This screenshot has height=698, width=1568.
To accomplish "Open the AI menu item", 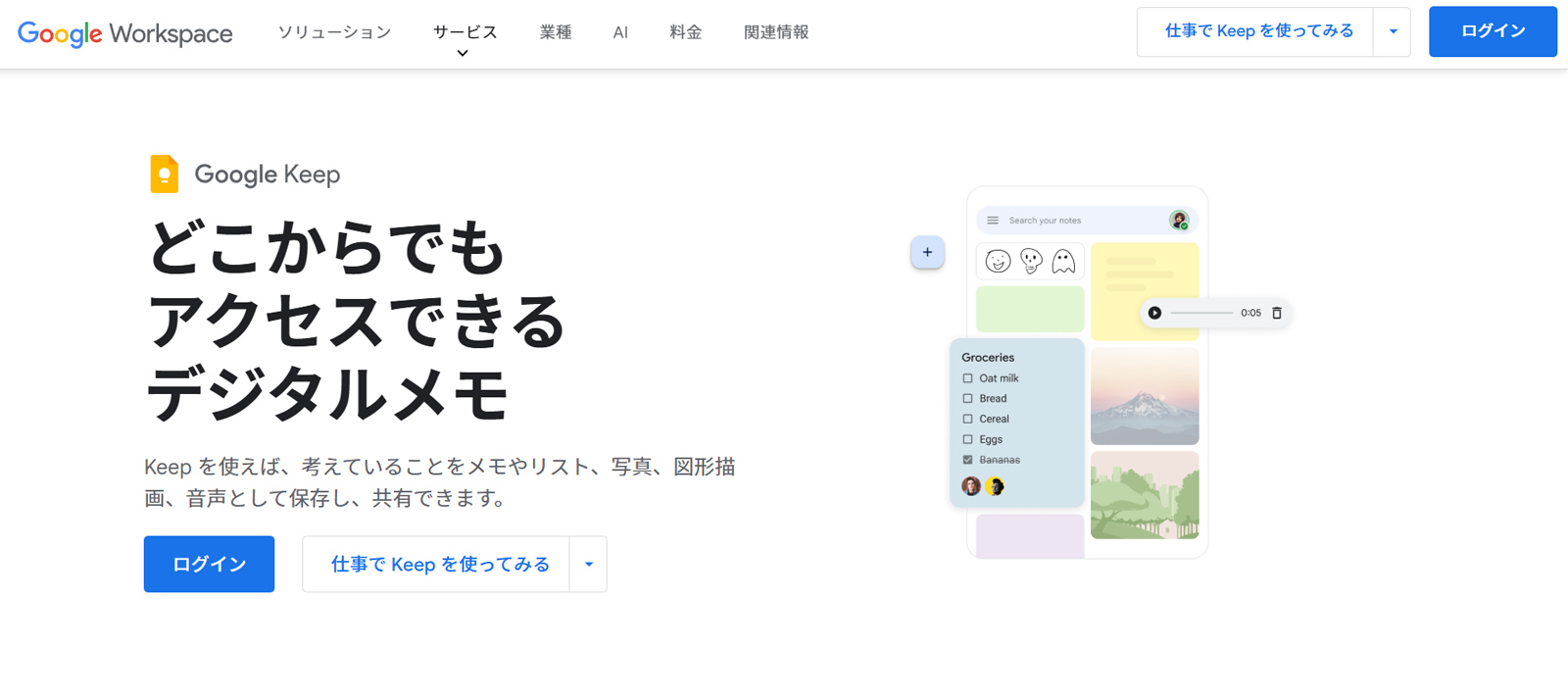I will pos(620,32).
